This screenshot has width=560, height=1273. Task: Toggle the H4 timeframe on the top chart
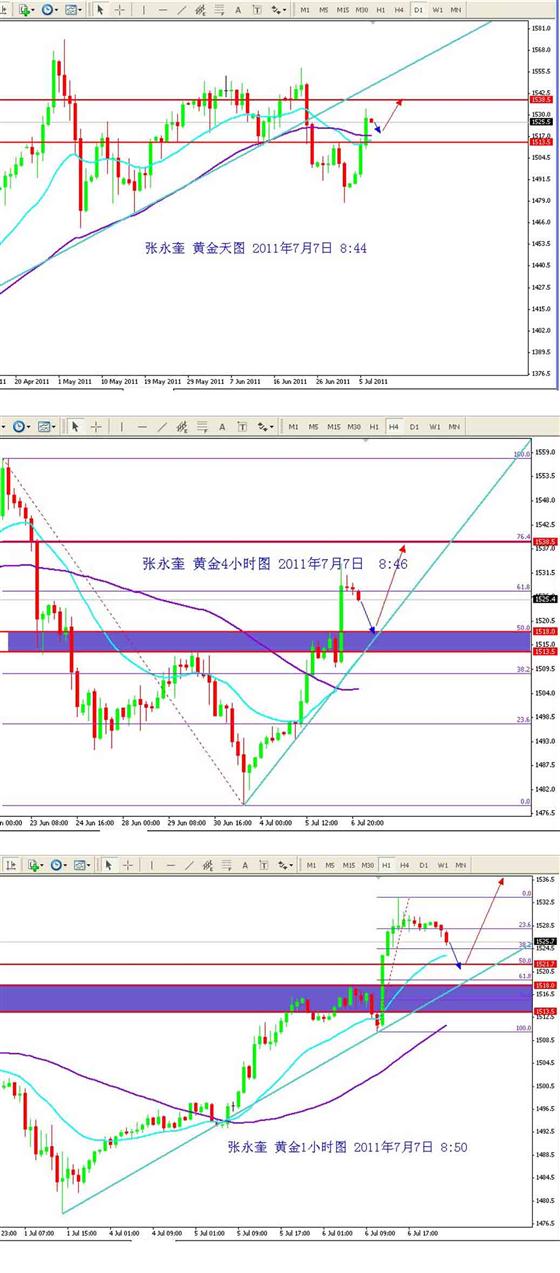(400, 9)
